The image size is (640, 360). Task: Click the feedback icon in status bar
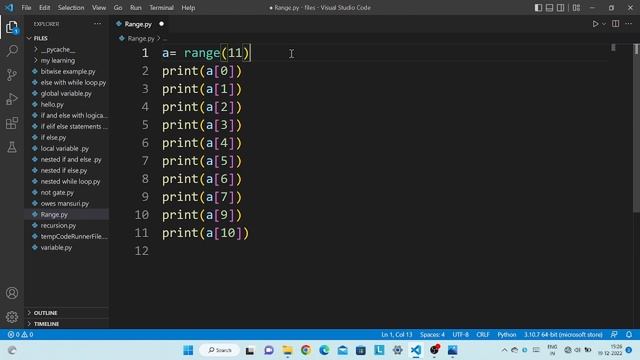point(614,334)
